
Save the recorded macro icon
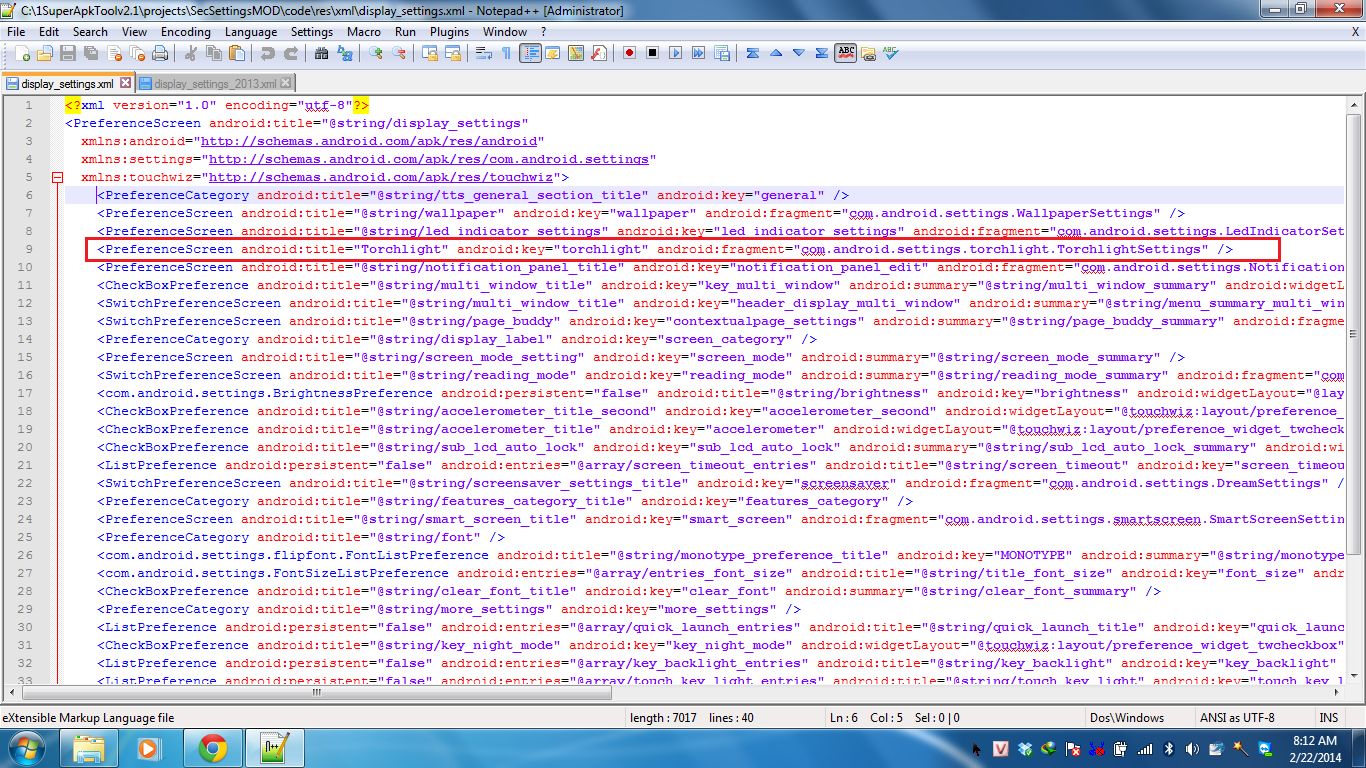721,53
